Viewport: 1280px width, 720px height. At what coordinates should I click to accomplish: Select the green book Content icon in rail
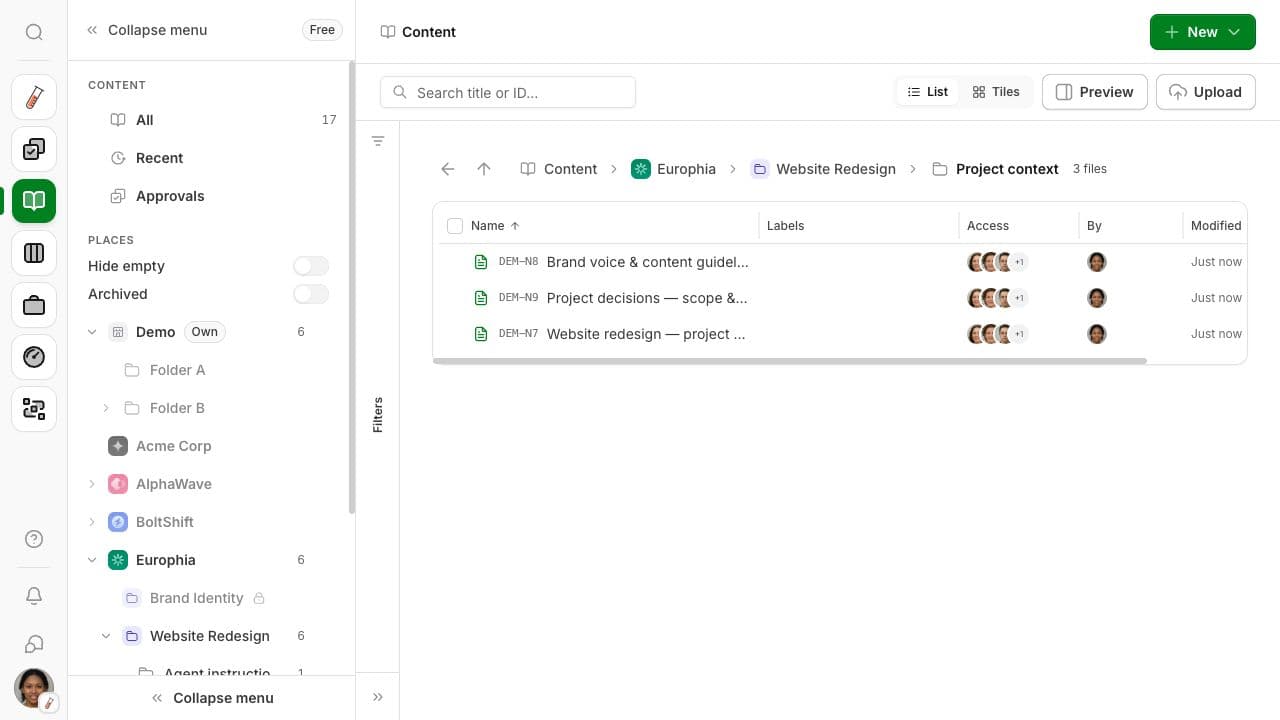(x=34, y=201)
